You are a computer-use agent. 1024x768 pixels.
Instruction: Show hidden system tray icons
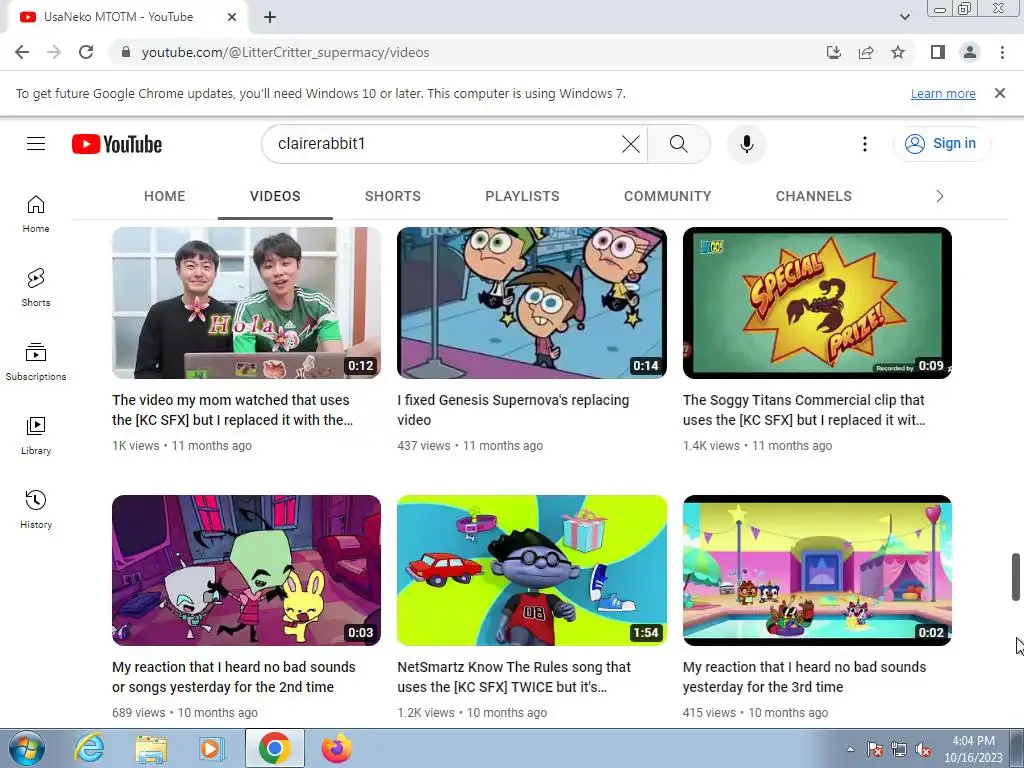tap(850, 749)
